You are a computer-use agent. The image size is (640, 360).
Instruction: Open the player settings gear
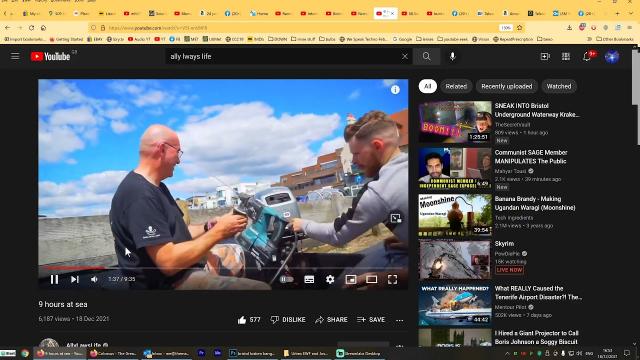(x=330, y=279)
